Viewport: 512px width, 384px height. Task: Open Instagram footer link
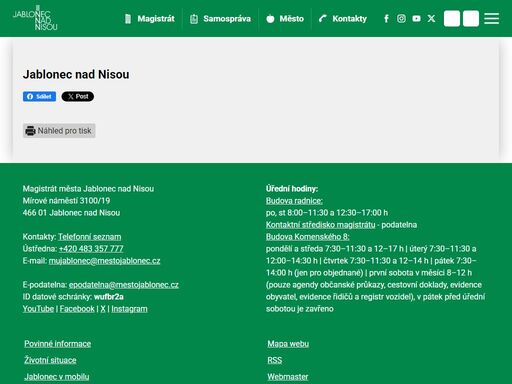coord(129,309)
